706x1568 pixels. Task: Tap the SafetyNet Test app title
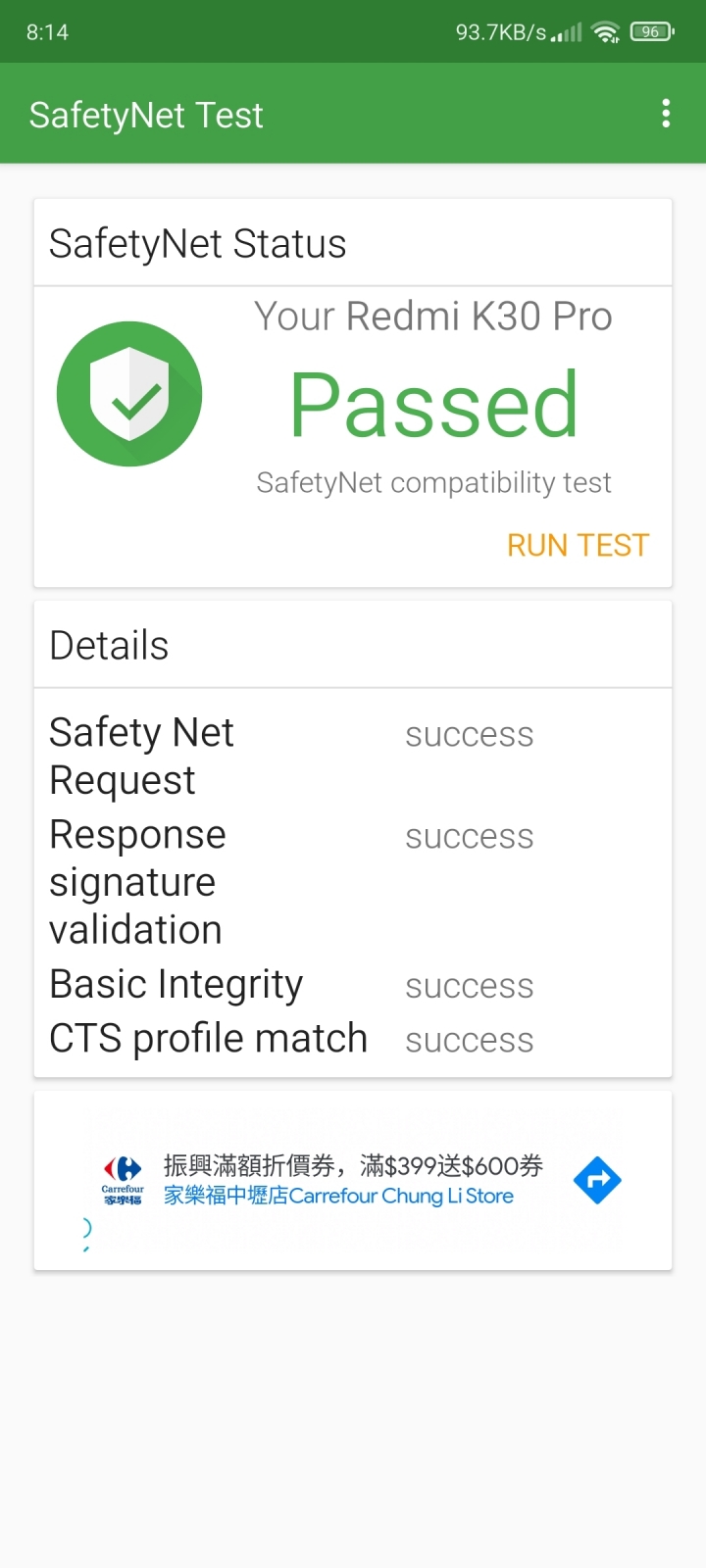146,116
